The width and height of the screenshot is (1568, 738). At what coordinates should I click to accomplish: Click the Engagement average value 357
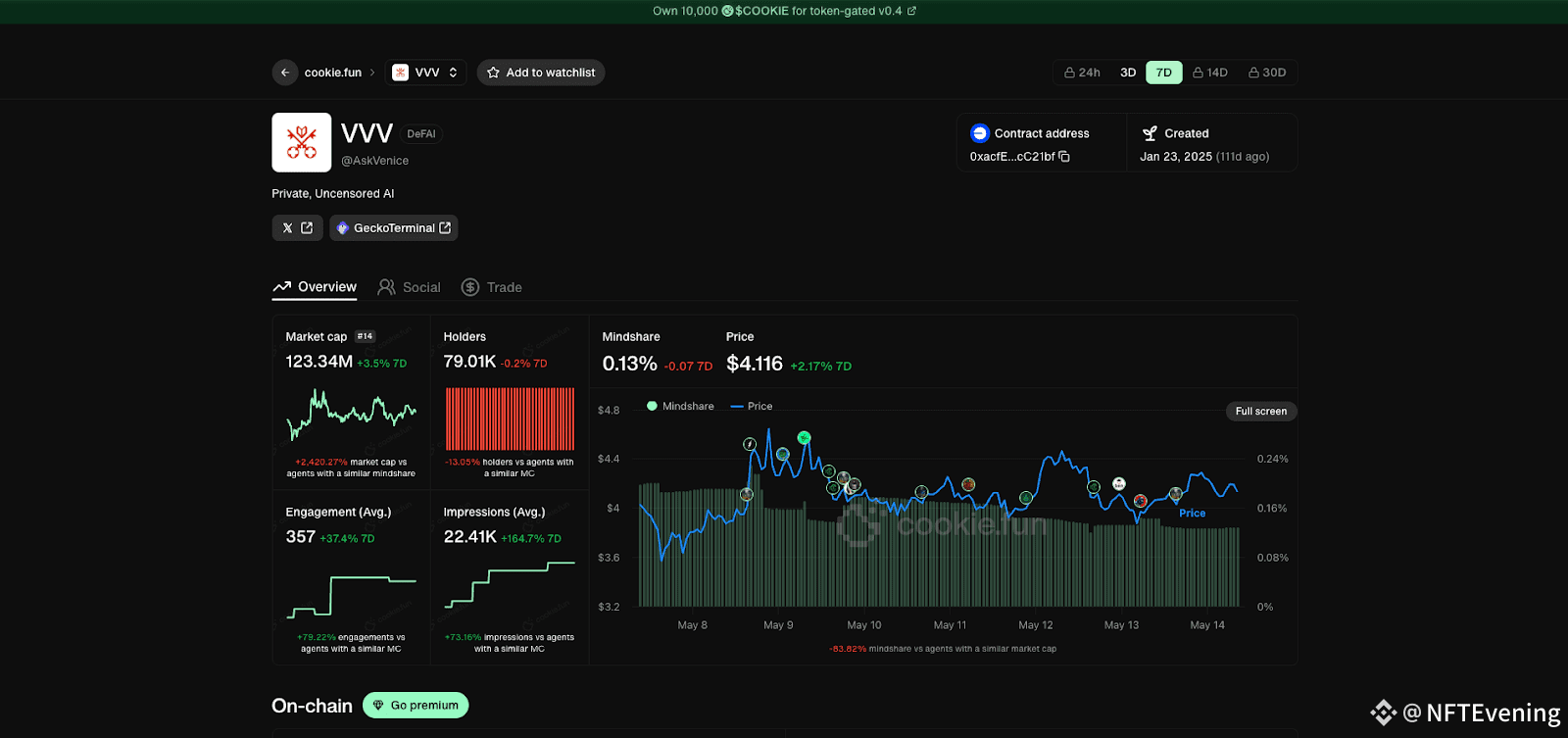(300, 537)
